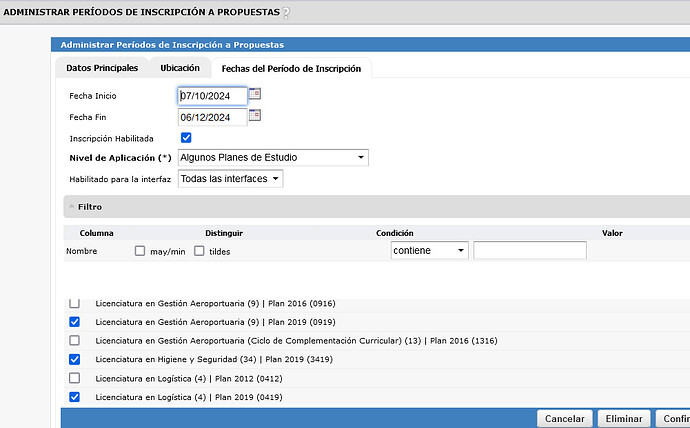Click the filter Valor text field

[x=530, y=250]
